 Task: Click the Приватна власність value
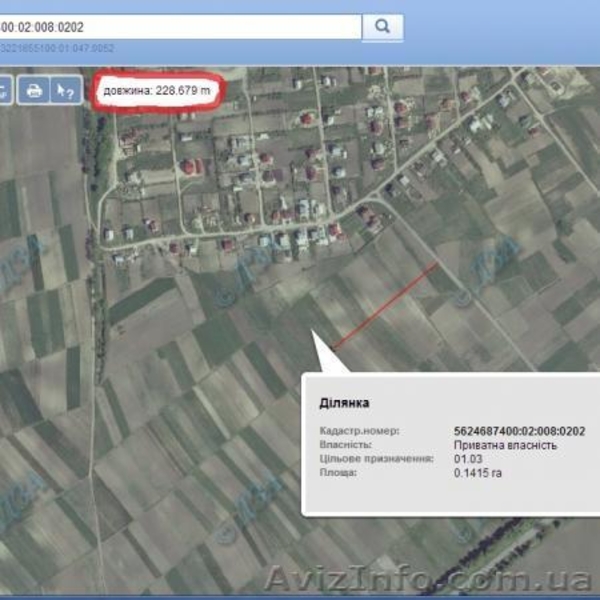click(x=505, y=444)
